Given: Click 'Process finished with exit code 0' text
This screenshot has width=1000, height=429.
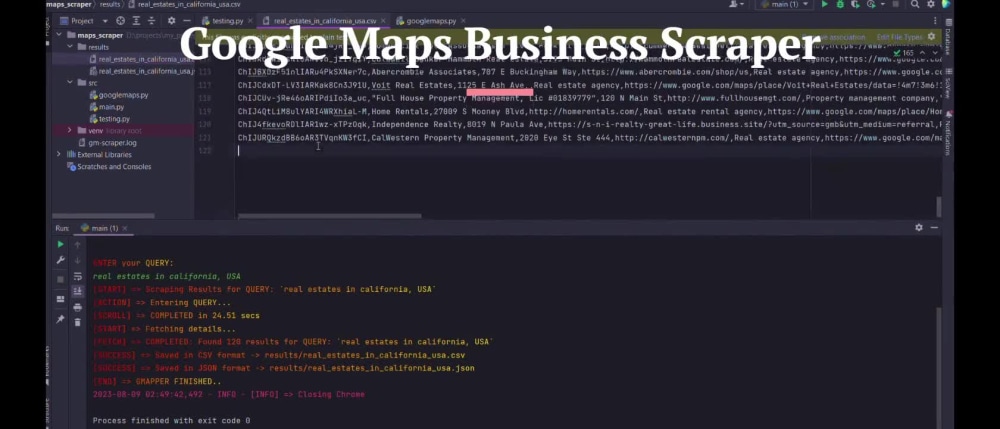Looking at the screenshot, I should point(172,421).
